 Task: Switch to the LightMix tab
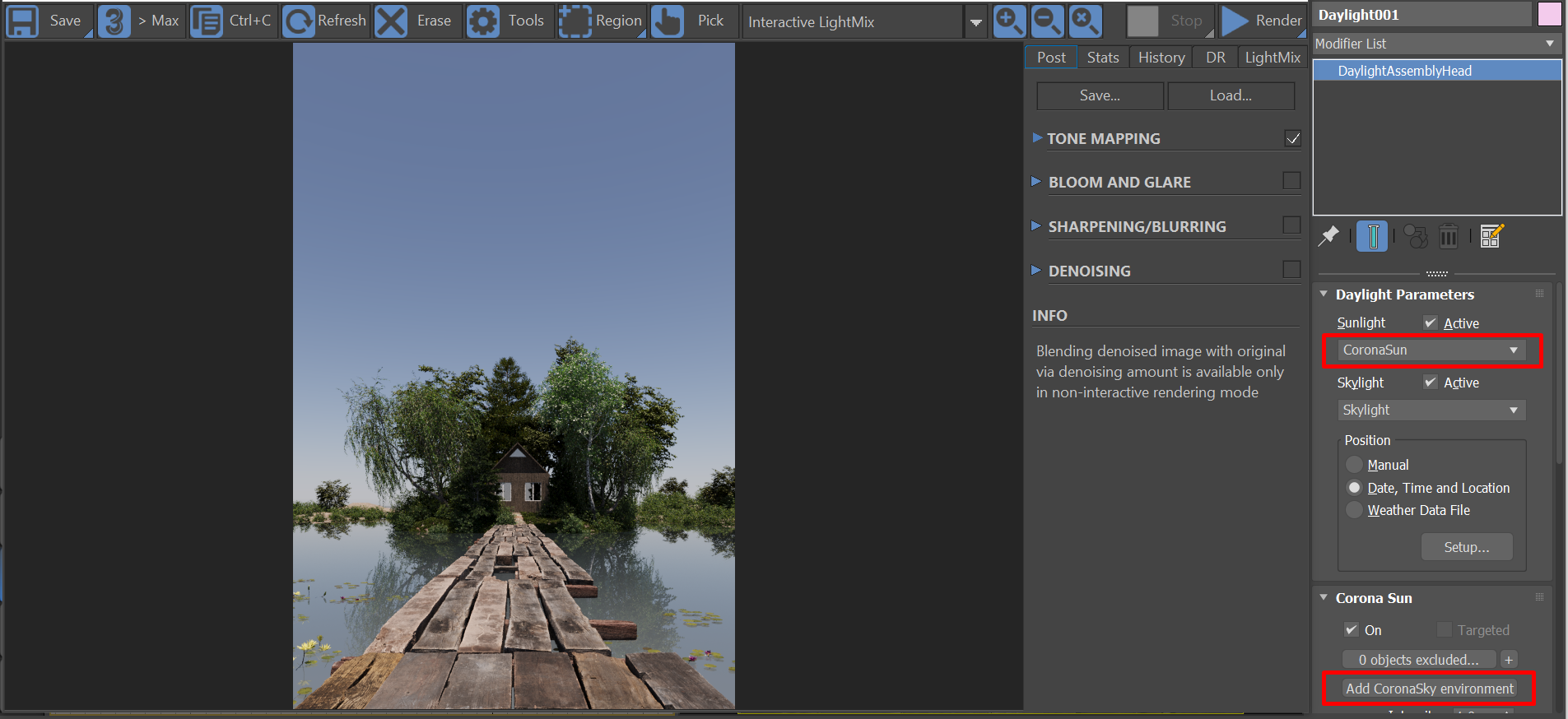pos(1272,58)
